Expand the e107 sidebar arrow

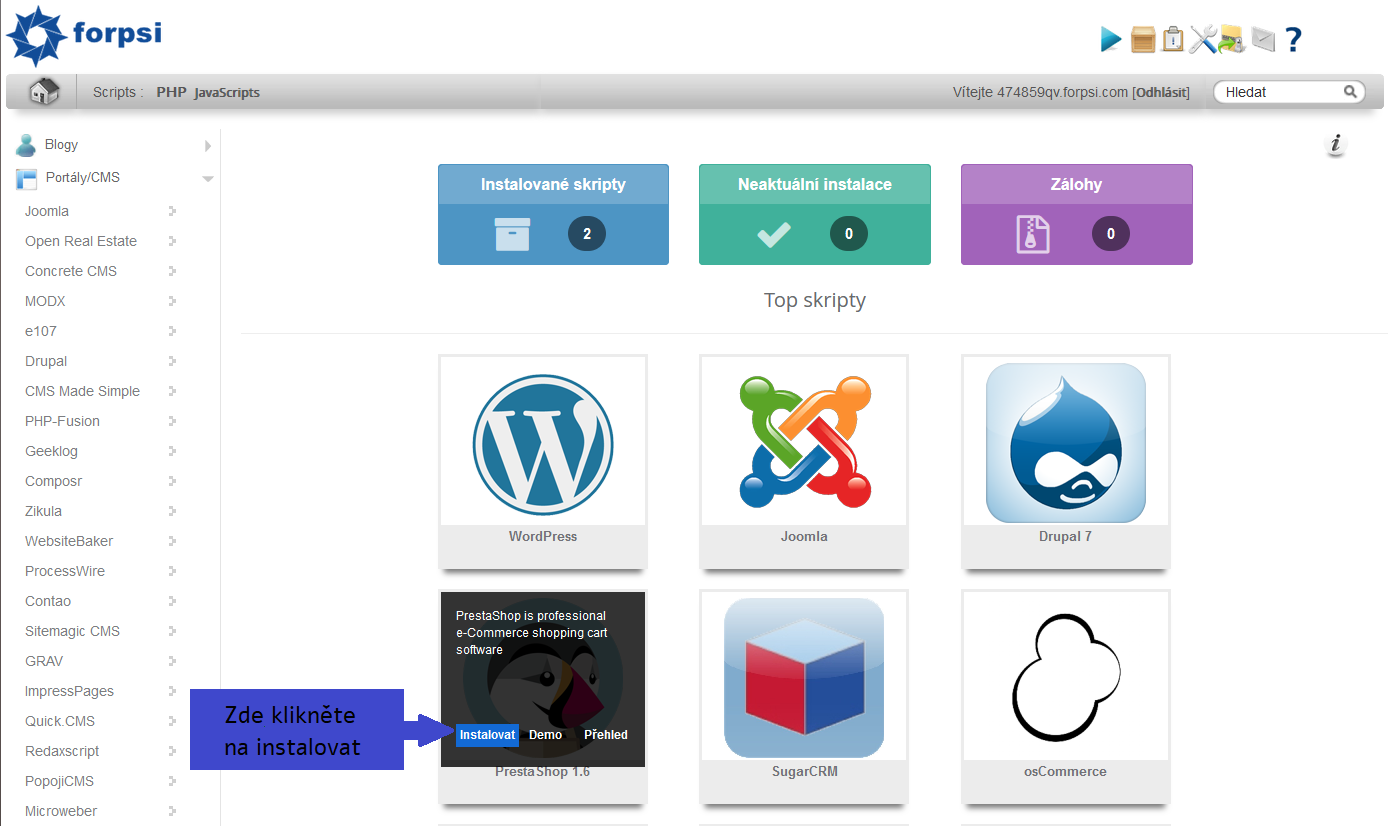coord(172,331)
